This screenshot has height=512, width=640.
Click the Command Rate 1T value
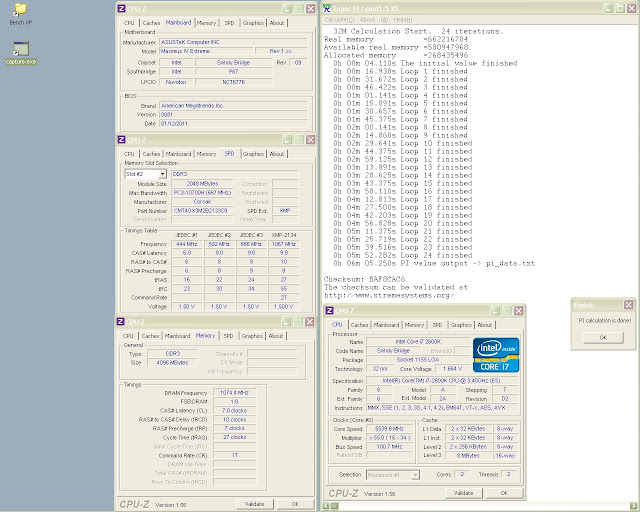click(235, 455)
